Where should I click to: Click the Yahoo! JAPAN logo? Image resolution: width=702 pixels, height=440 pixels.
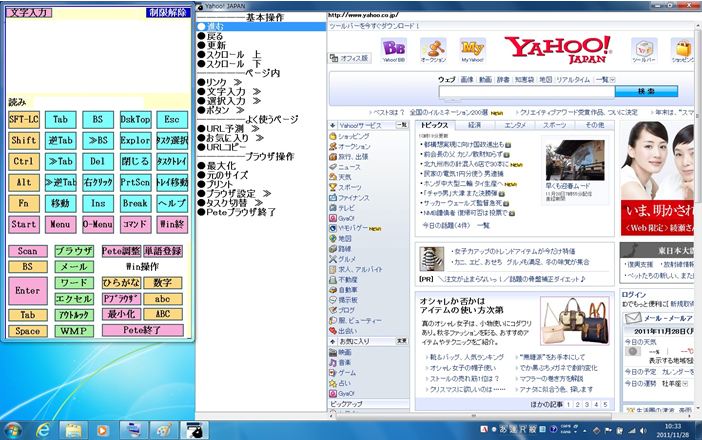(558, 49)
